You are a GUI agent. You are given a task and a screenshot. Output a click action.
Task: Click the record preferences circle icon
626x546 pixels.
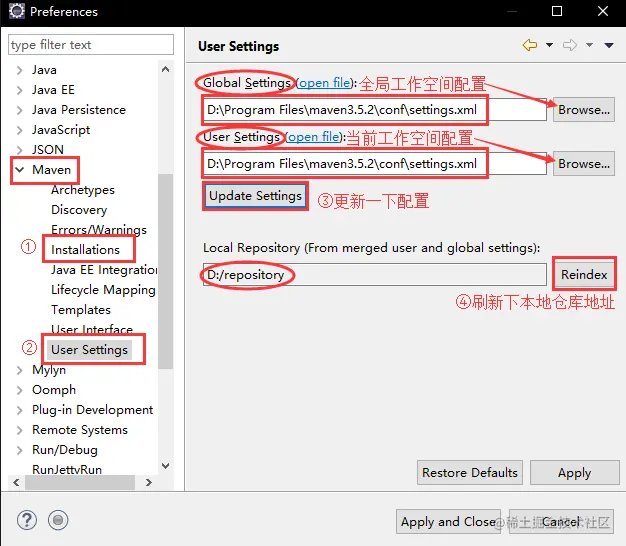(58, 520)
